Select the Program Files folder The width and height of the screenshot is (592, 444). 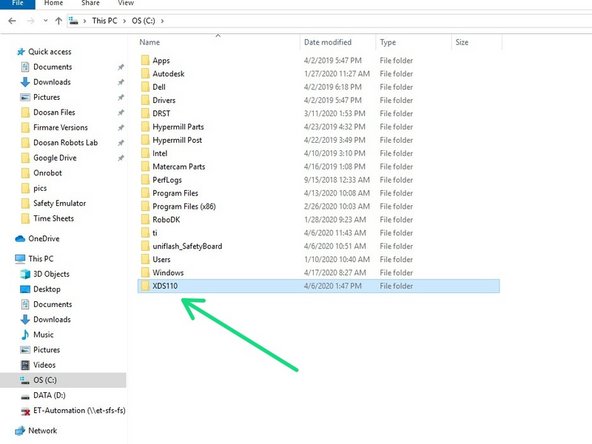(175, 193)
